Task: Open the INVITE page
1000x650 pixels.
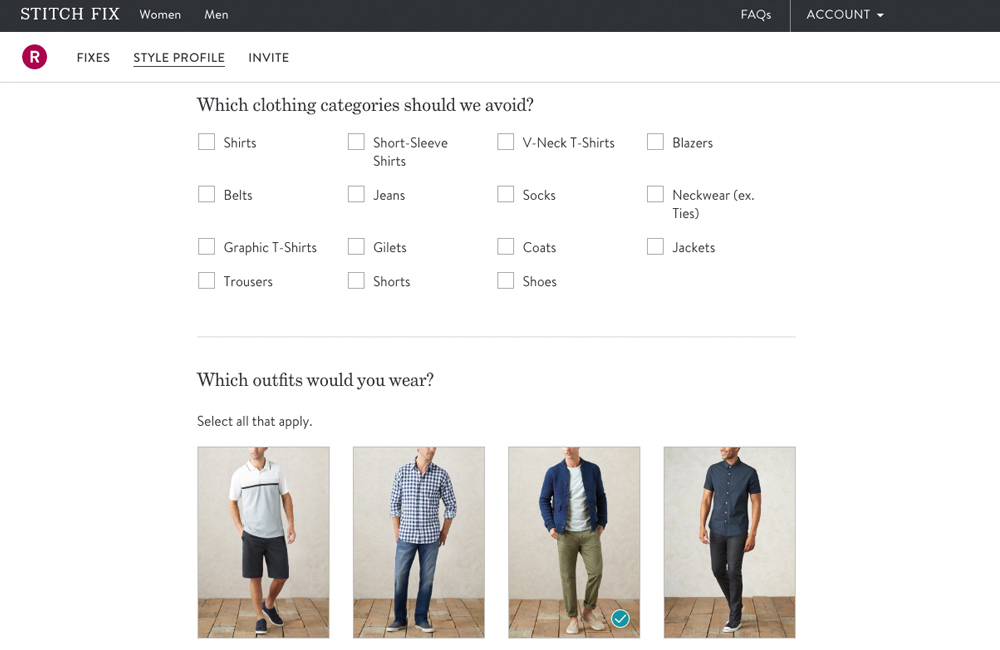Action: tap(268, 57)
